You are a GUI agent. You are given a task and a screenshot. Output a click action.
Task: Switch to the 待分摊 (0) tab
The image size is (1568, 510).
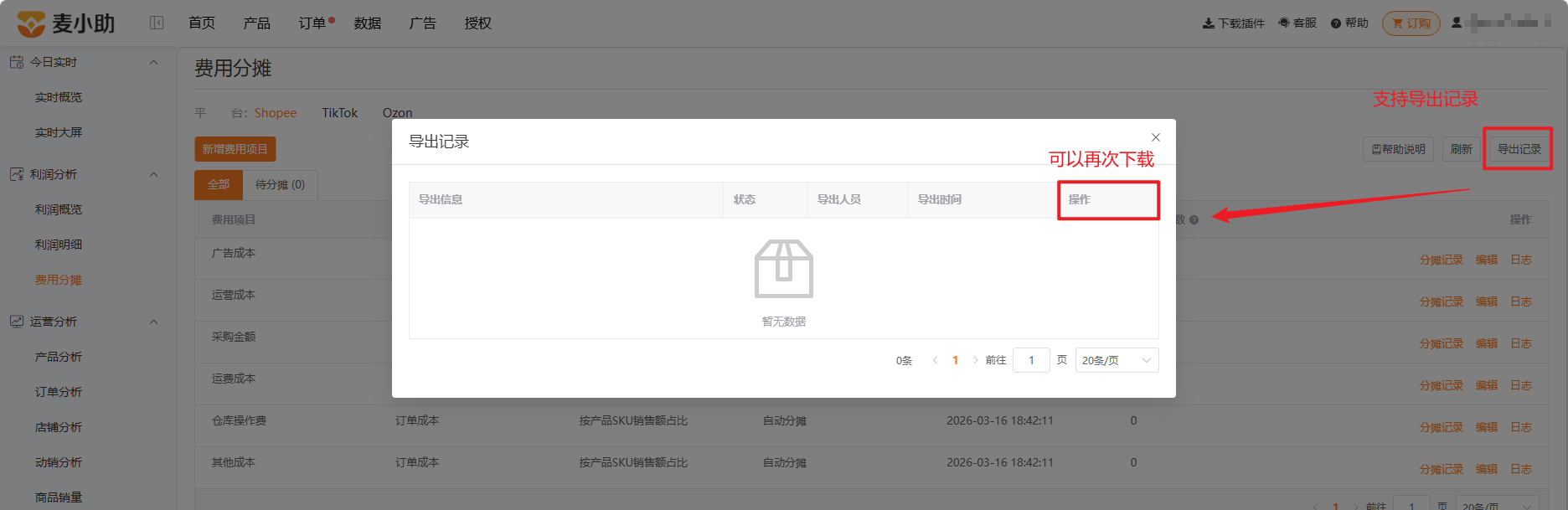coord(280,184)
